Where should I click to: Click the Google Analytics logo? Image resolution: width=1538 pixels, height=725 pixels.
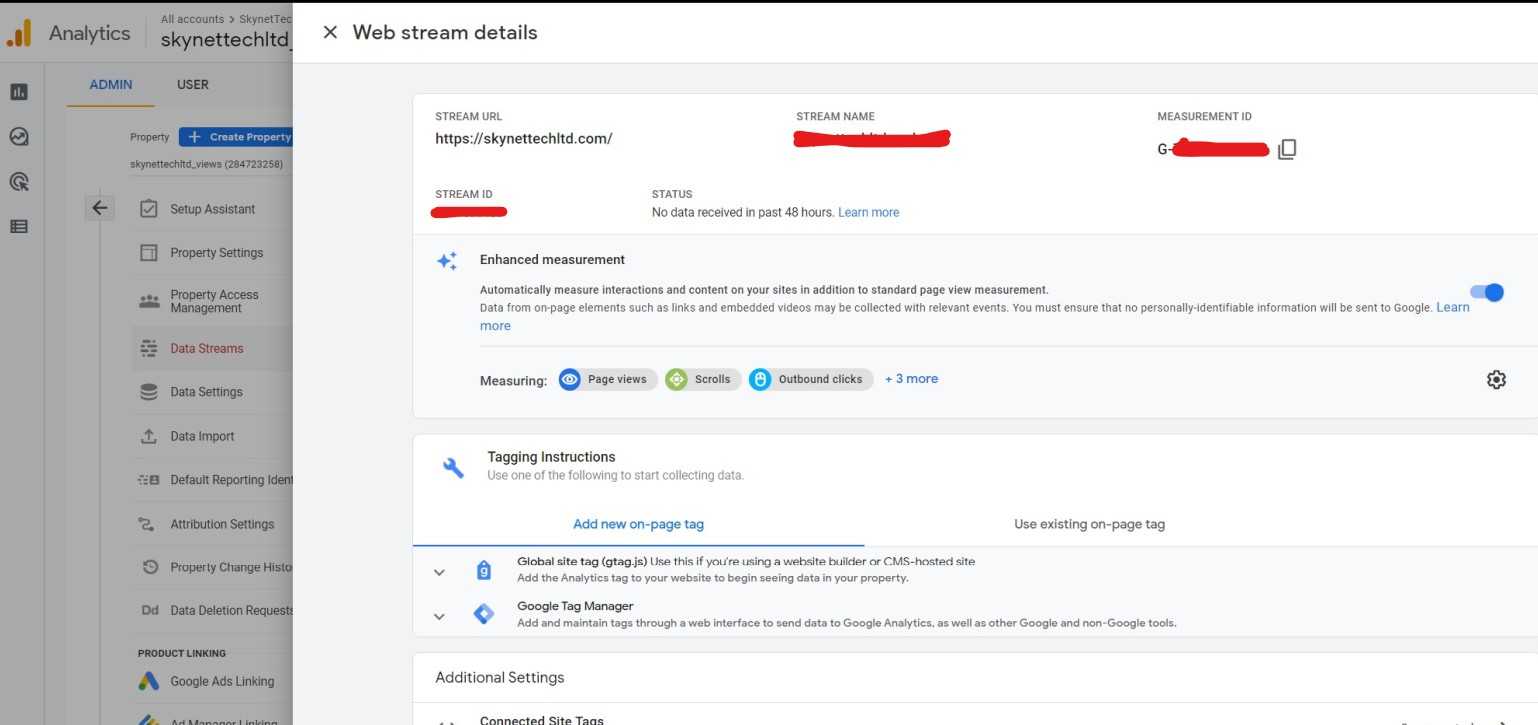click(x=18, y=33)
